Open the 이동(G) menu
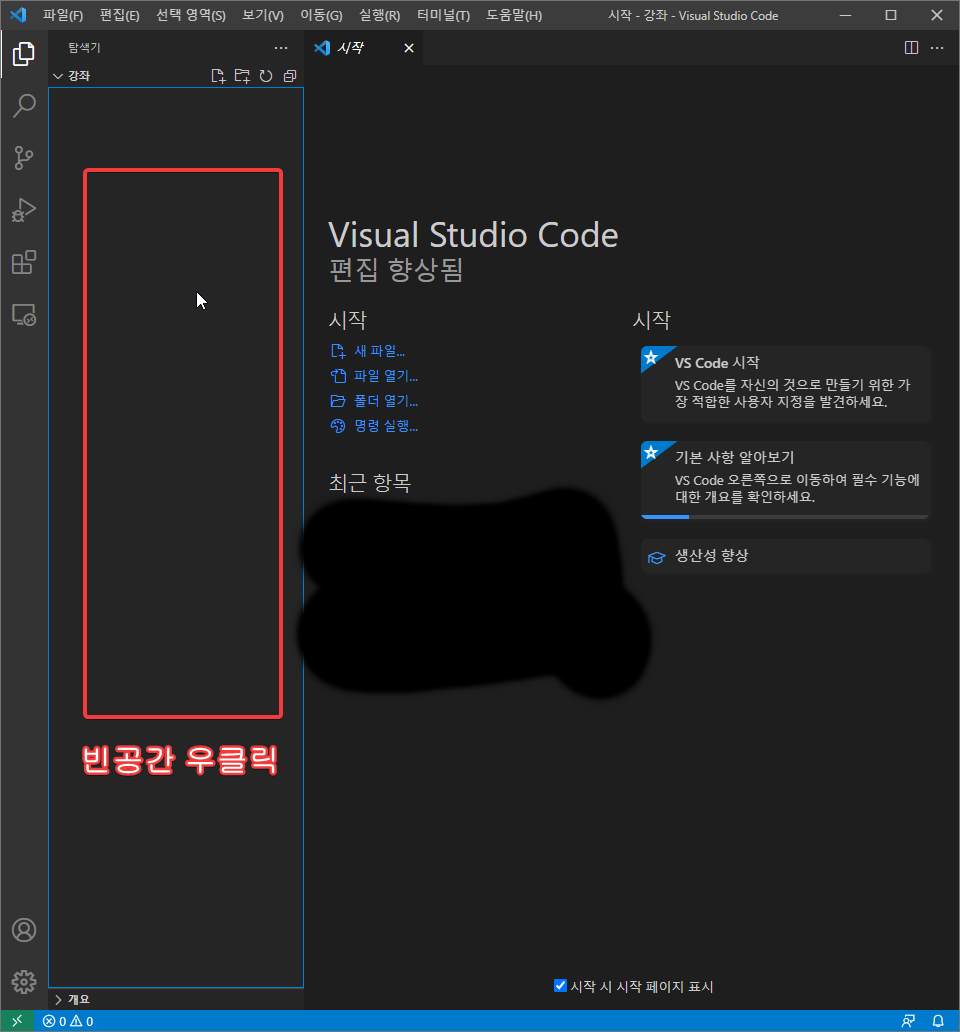This screenshot has height=1032, width=960. [x=321, y=15]
